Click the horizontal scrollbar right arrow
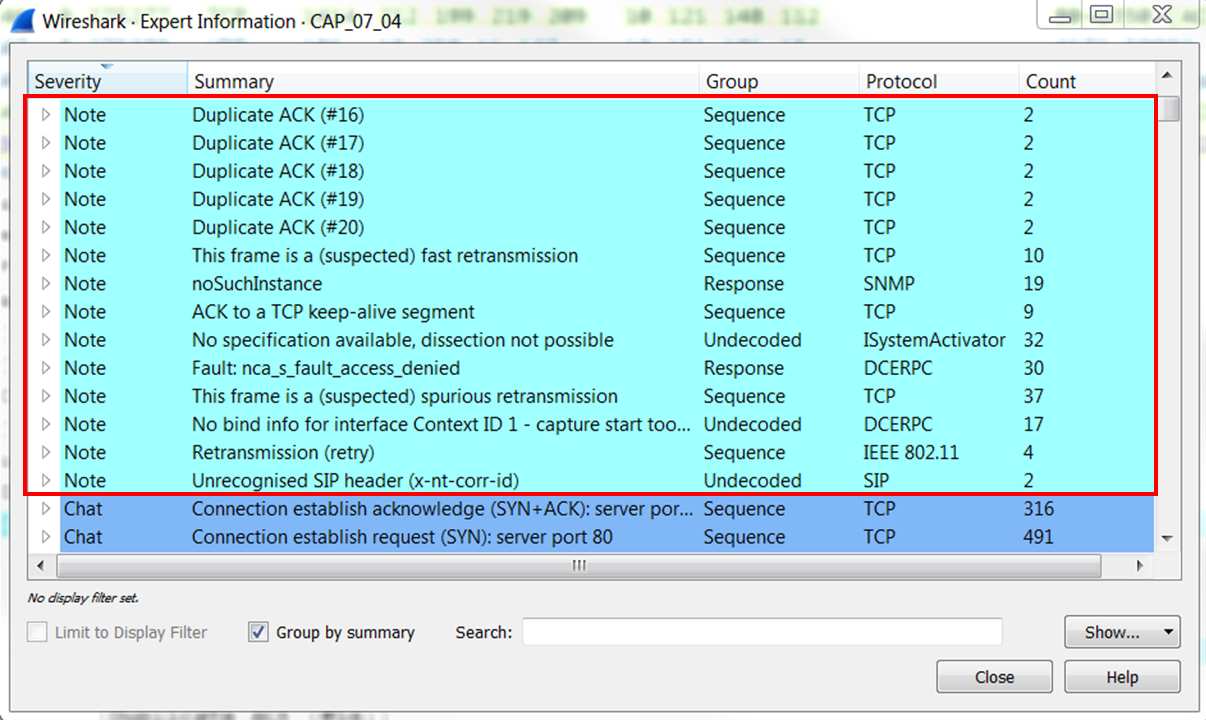The width and height of the screenshot is (1206, 720). pos(1141,566)
